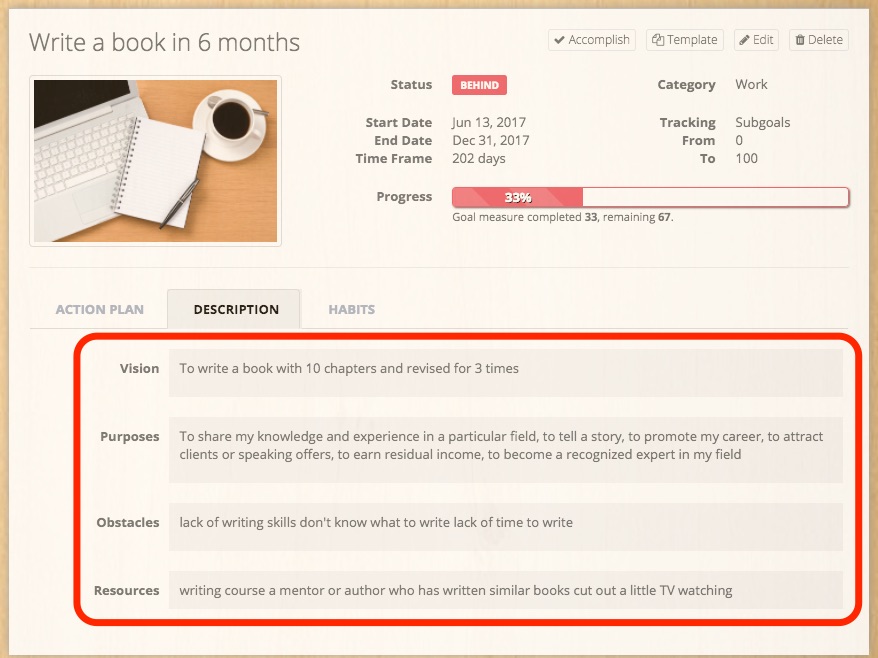The height and width of the screenshot is (658, 878).
Task: Click the Template copy button
Action: click(x=684, y=40)
